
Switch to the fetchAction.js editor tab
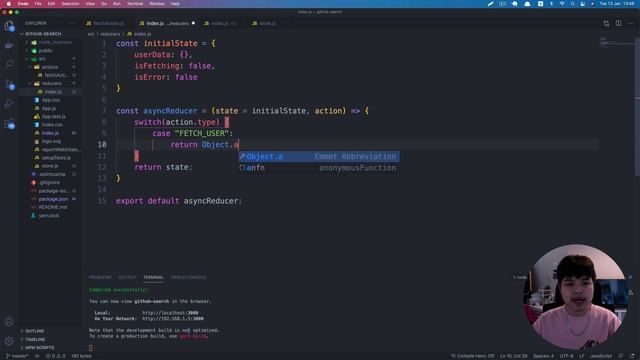point(105,23)
